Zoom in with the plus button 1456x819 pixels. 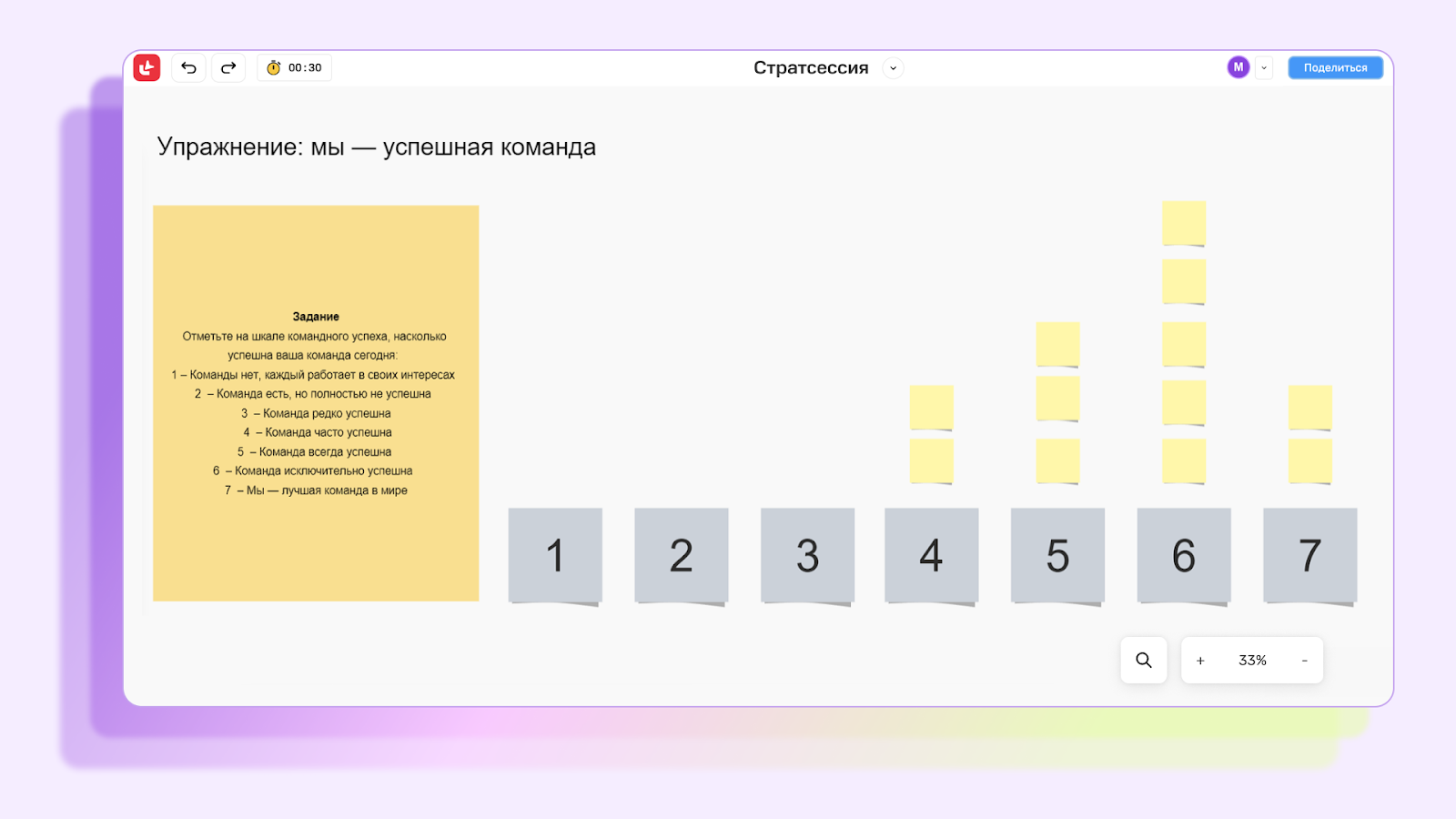(1200, 661)
